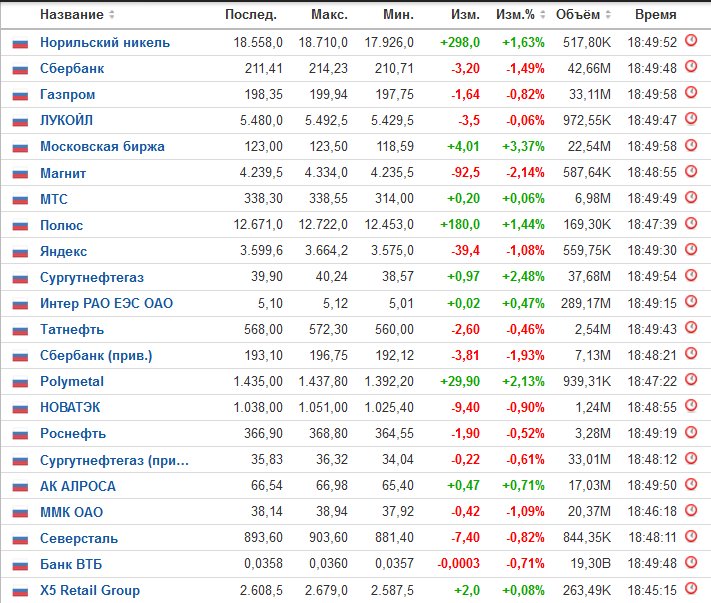Click the Время column header
The height and width of the screenshot is (603, 711).
(x=655, y=15)
